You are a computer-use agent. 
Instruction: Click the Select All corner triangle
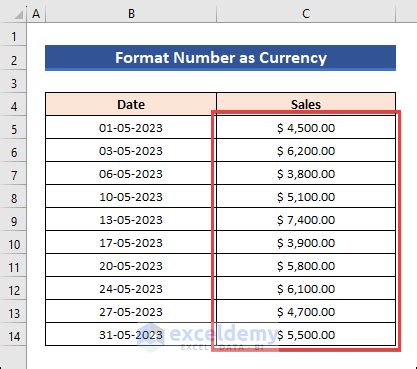click(18, 15)
